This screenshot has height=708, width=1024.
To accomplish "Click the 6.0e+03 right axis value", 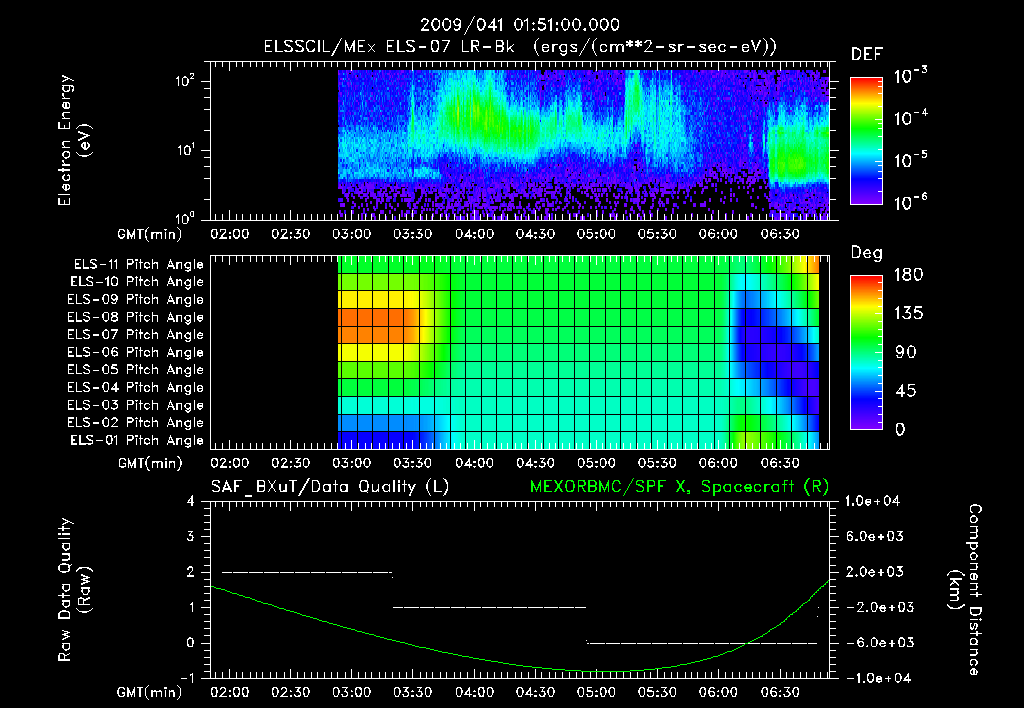I will click(x=875, y=537).
